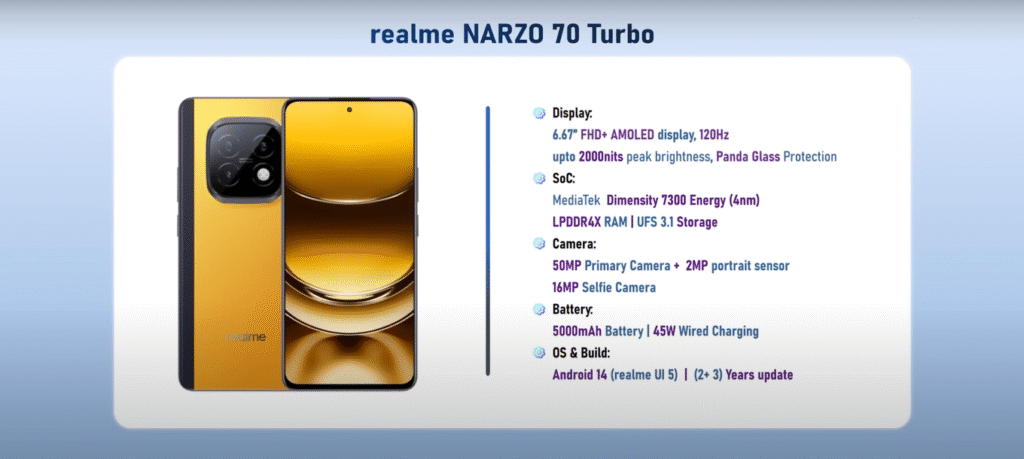Click the "Android 14 (realme UI 5)" text
Screen dimensions: 1024x459
615,375
